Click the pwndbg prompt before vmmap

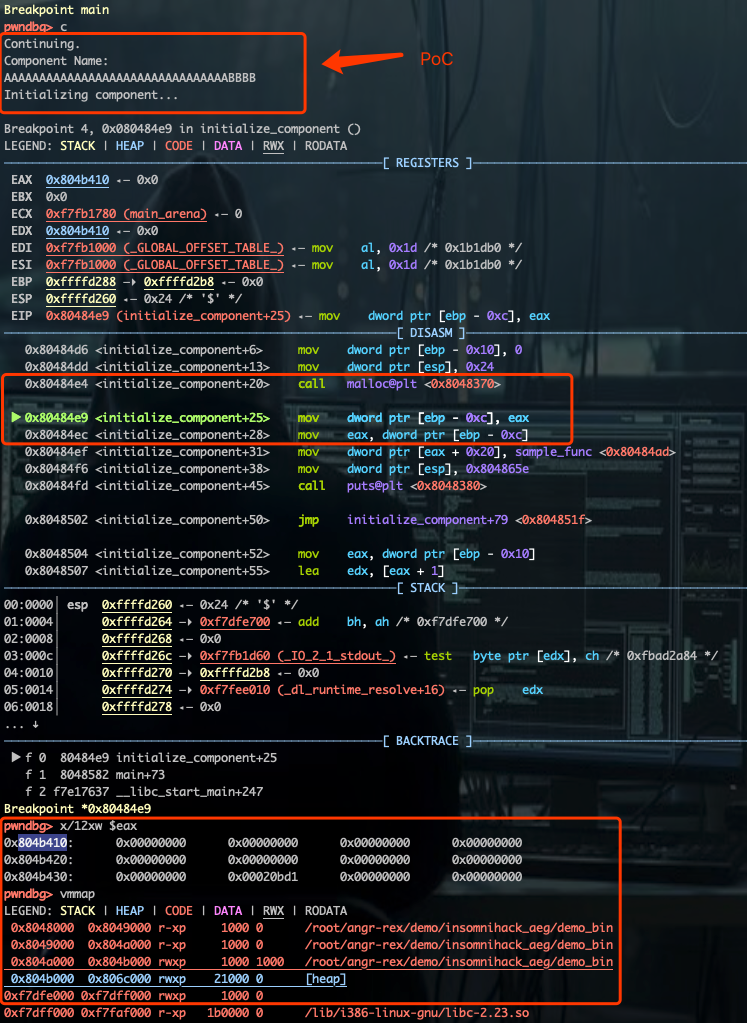pyautogui.click(x=28, y=894)
